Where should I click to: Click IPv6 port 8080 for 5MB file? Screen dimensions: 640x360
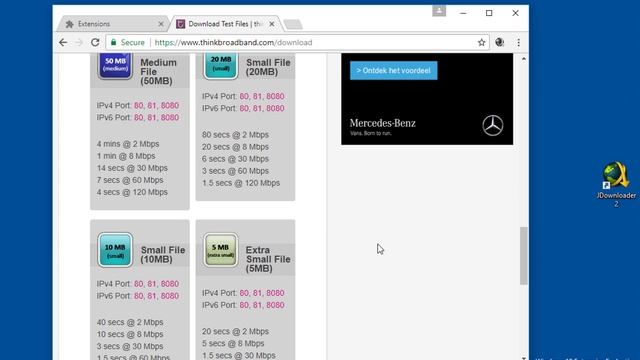(x=275, y=305)
